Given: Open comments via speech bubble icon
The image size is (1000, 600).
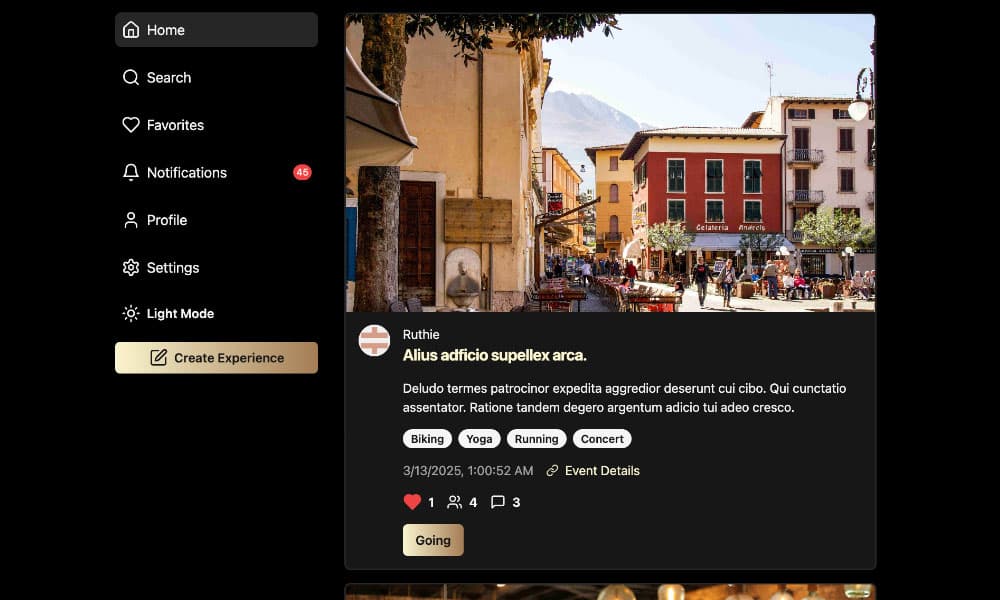Looking at the screenshot, I should [498, 502].
